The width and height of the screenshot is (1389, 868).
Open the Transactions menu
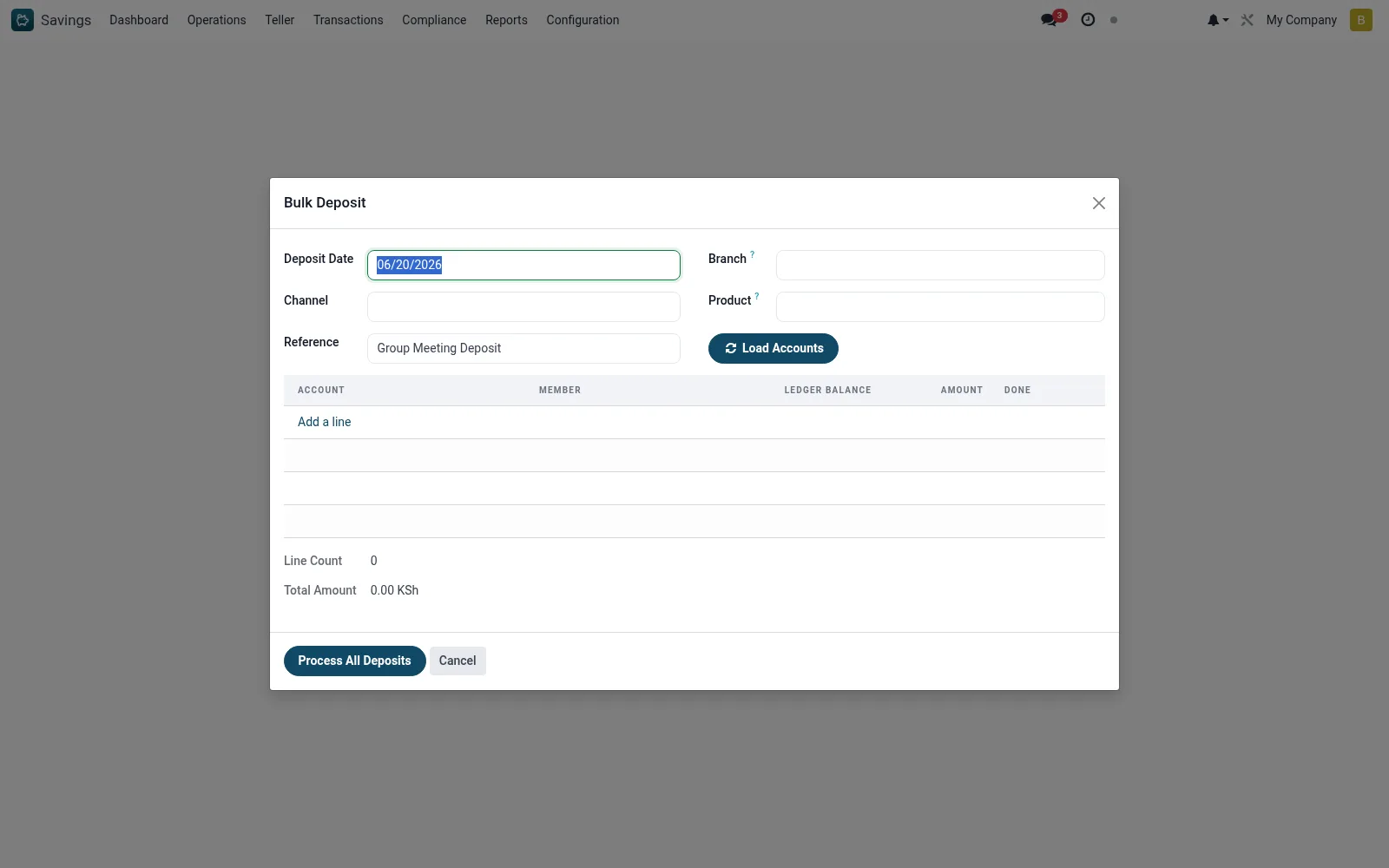coord(348,20)
